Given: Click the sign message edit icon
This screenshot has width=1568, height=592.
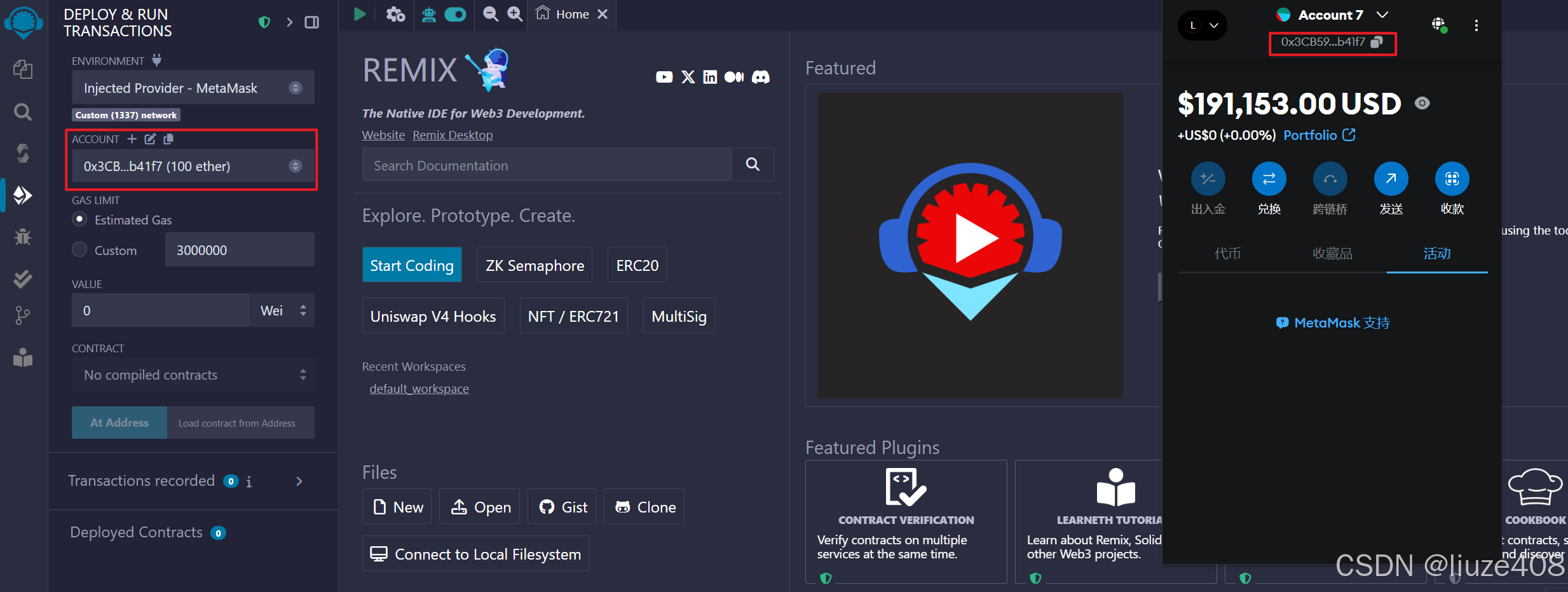Looking at the screenshot, I should tap(150, 139).
